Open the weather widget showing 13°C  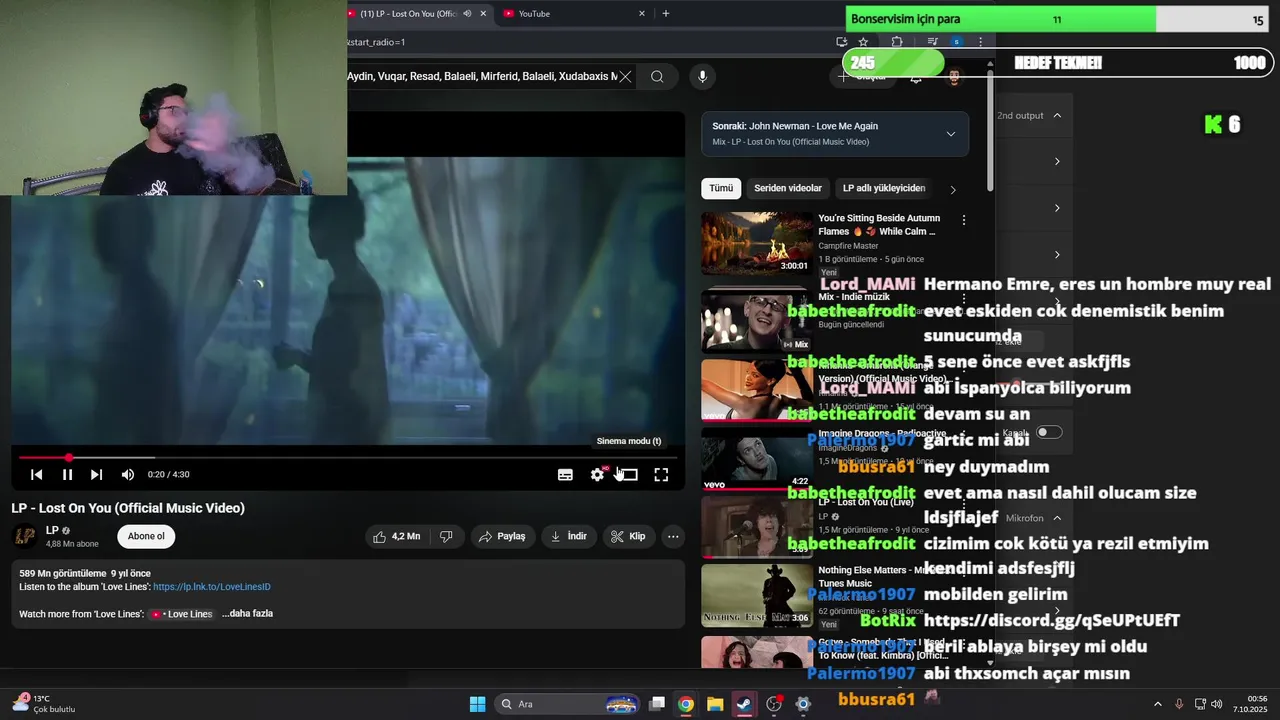(x=42, y=704)
